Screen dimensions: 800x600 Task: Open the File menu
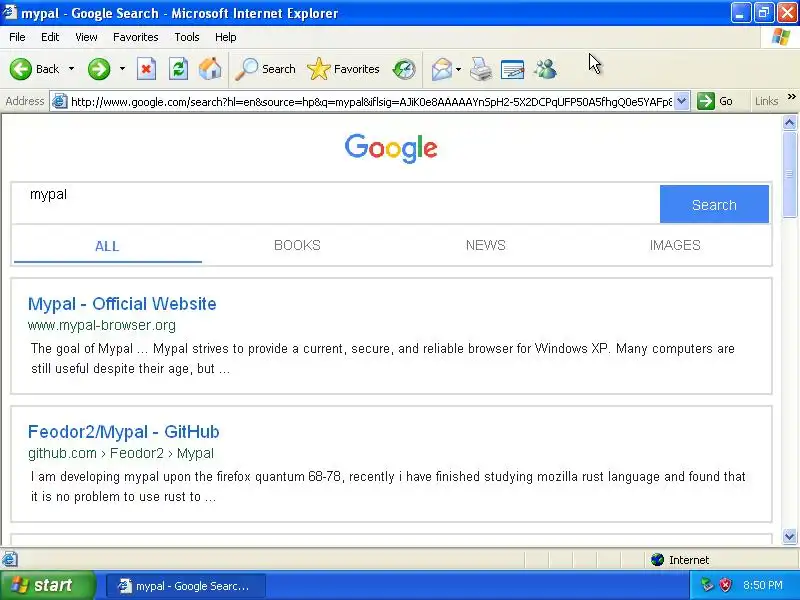[x=17, y=37]
